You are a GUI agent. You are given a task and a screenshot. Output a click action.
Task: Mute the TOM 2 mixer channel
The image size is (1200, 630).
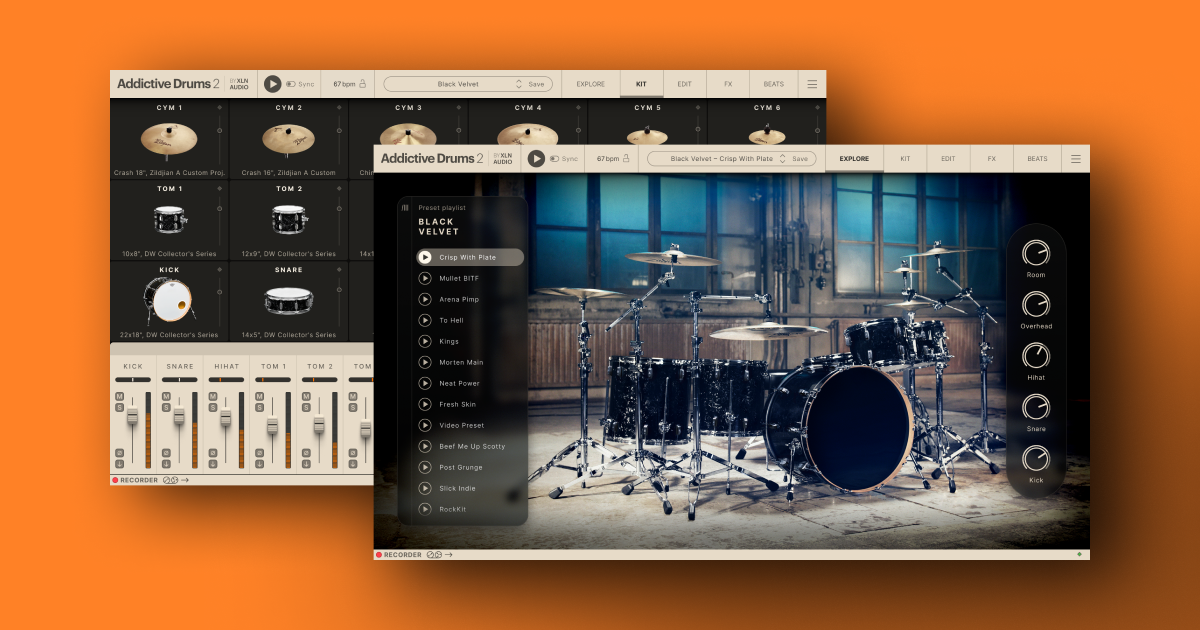pyautogui.click(x=306, y=397)
